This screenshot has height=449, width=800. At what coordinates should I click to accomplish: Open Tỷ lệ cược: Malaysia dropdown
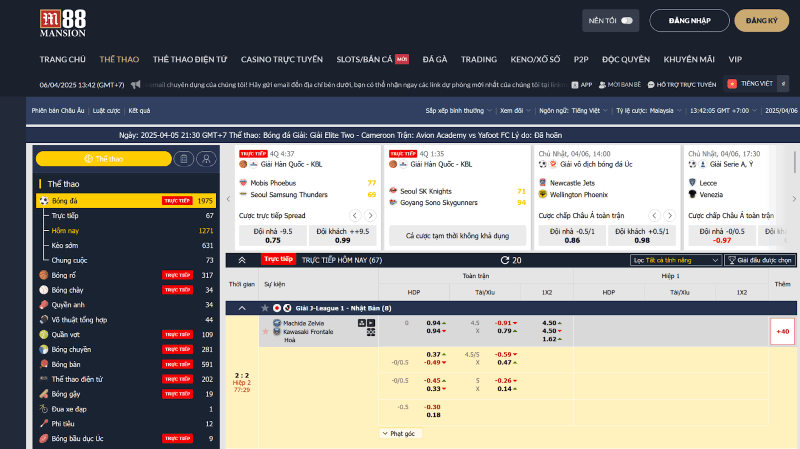648,111
